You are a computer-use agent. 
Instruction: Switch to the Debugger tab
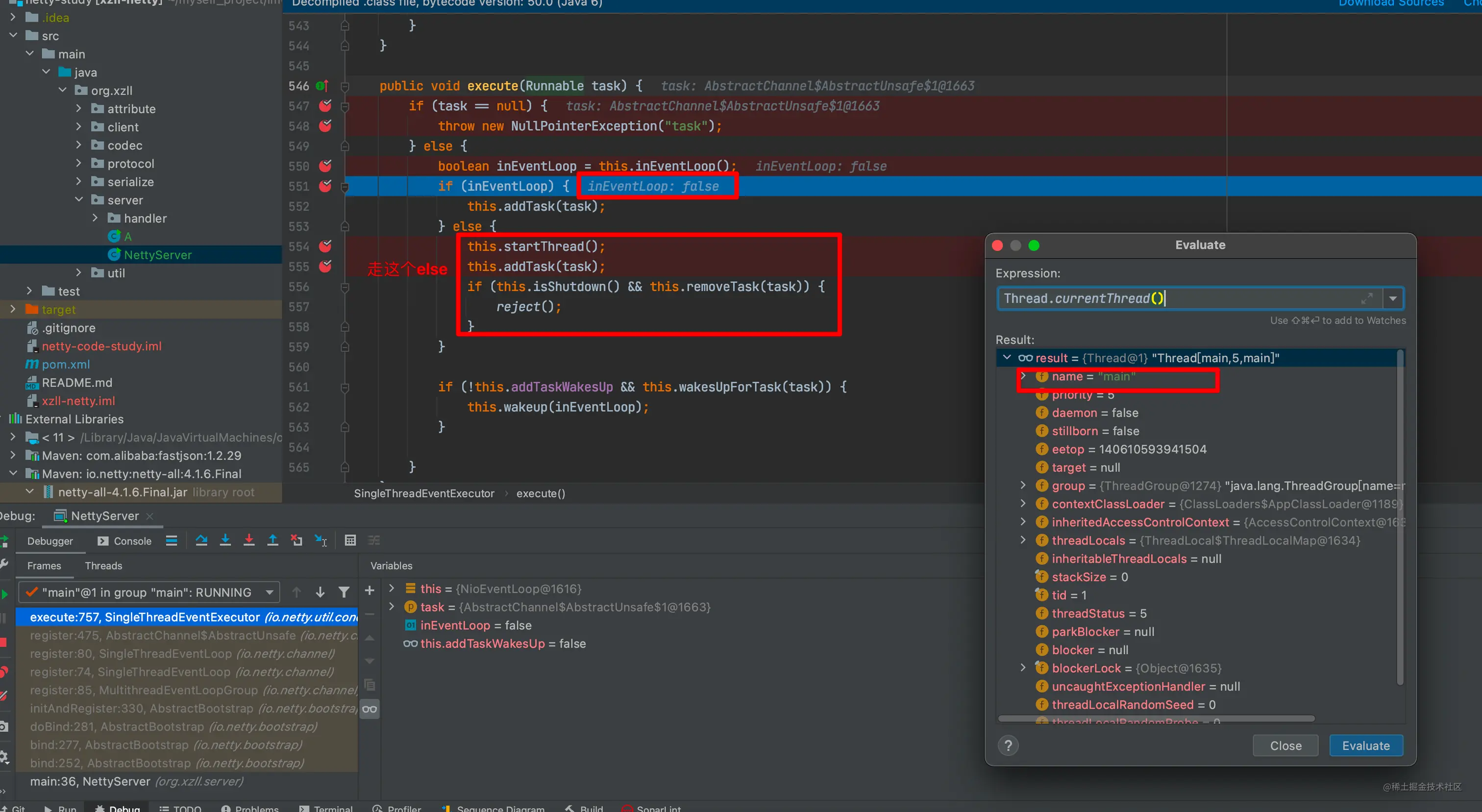[50, 541]
